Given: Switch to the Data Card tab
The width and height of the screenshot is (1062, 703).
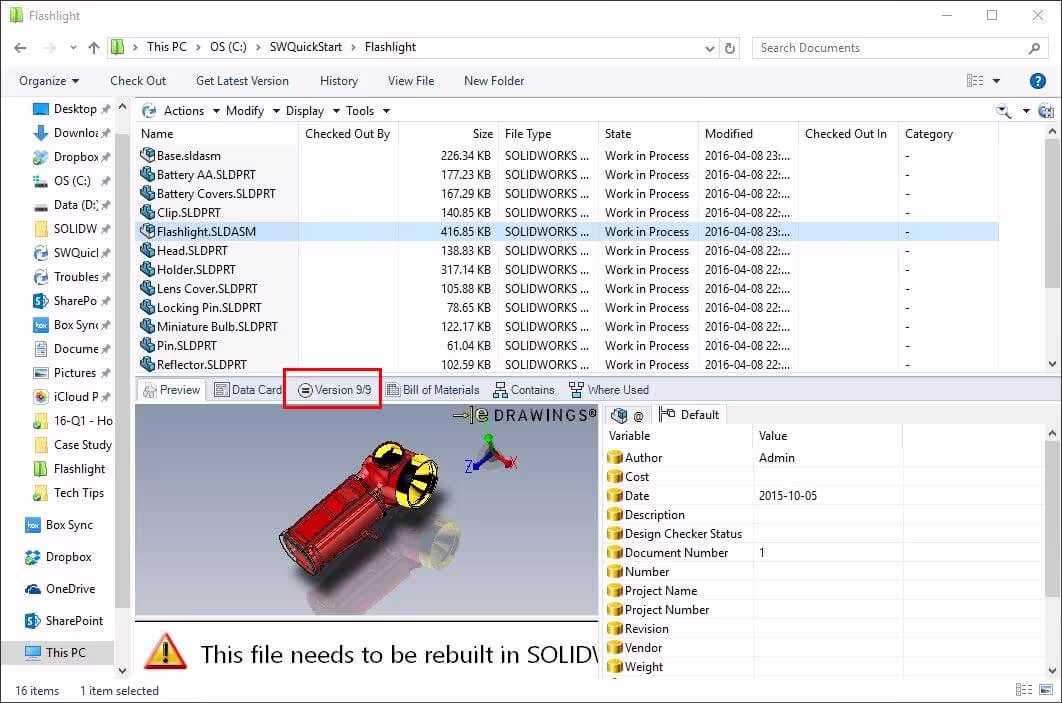Looking at the screenshot, I should point(247,390).
